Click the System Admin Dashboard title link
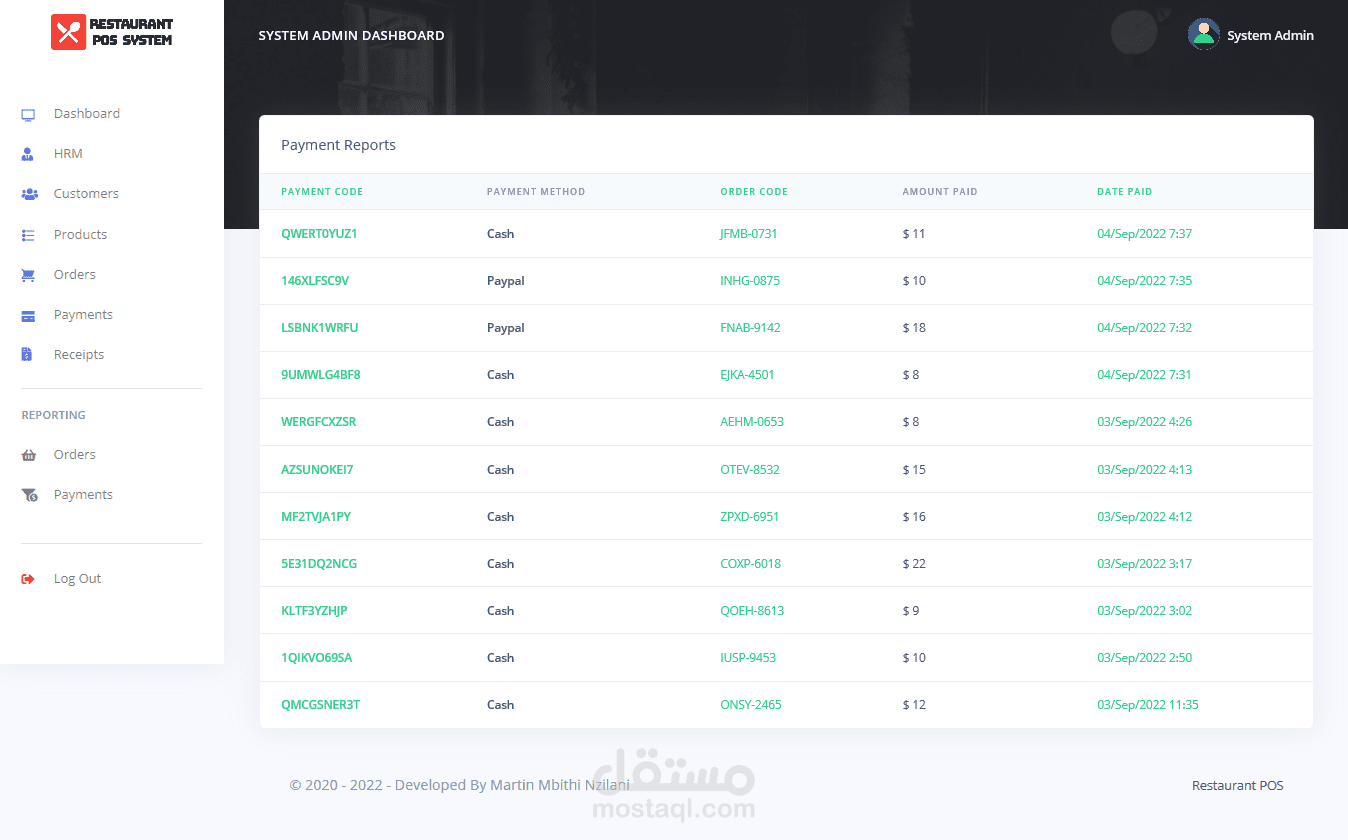Image resolution: width=1348 pixels, height=840 pixels. [x=351, y=35]
